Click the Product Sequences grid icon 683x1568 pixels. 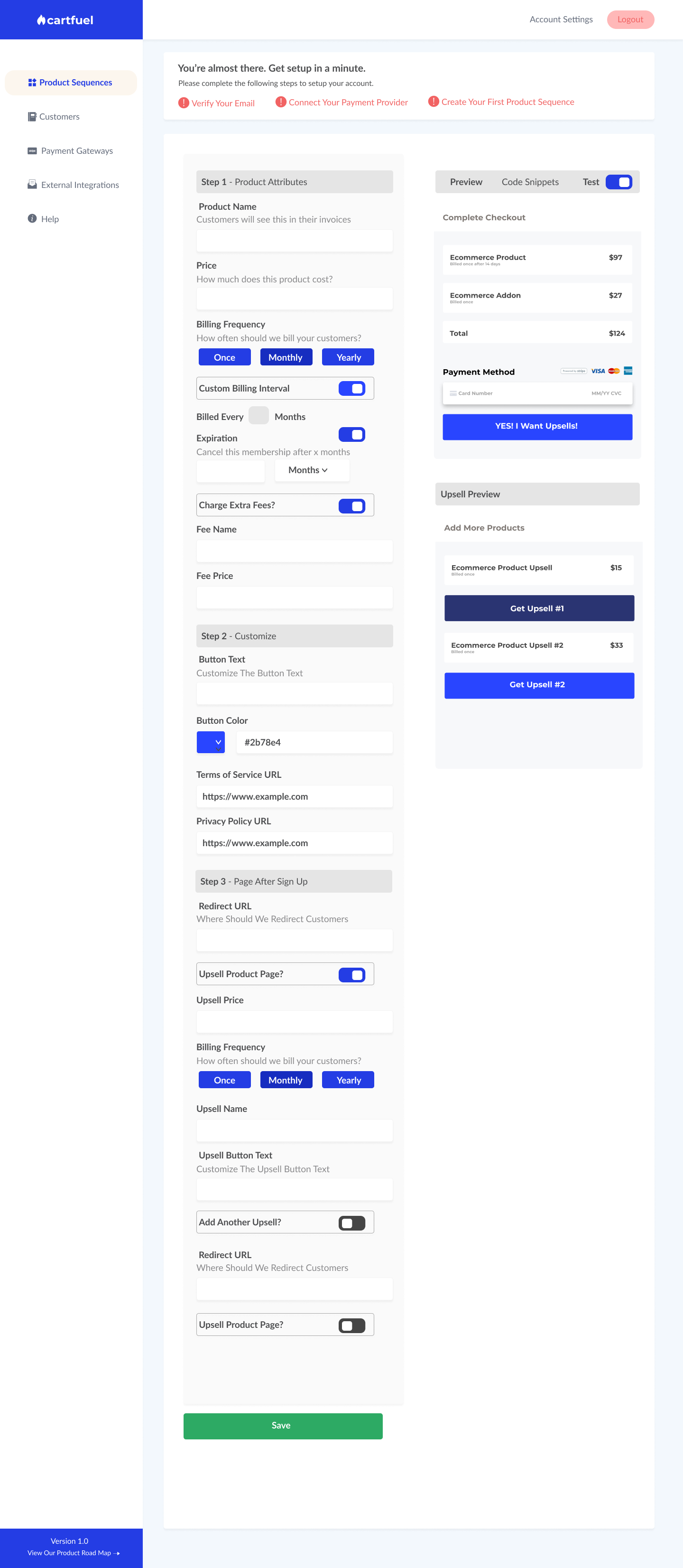click(32, 83)
